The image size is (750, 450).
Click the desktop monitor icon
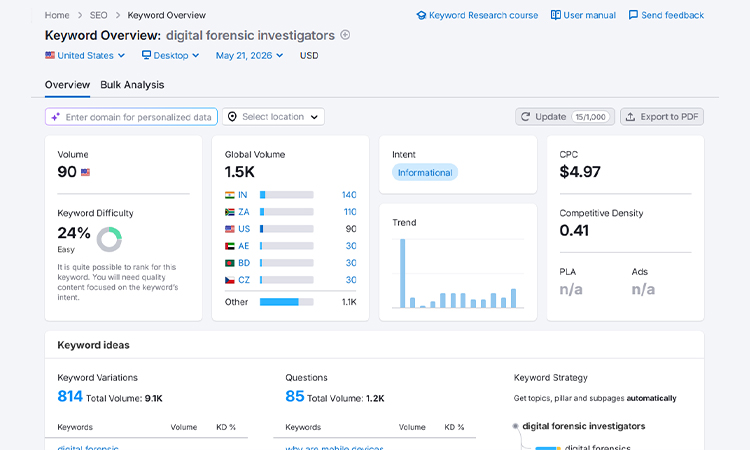pos(146,55)
